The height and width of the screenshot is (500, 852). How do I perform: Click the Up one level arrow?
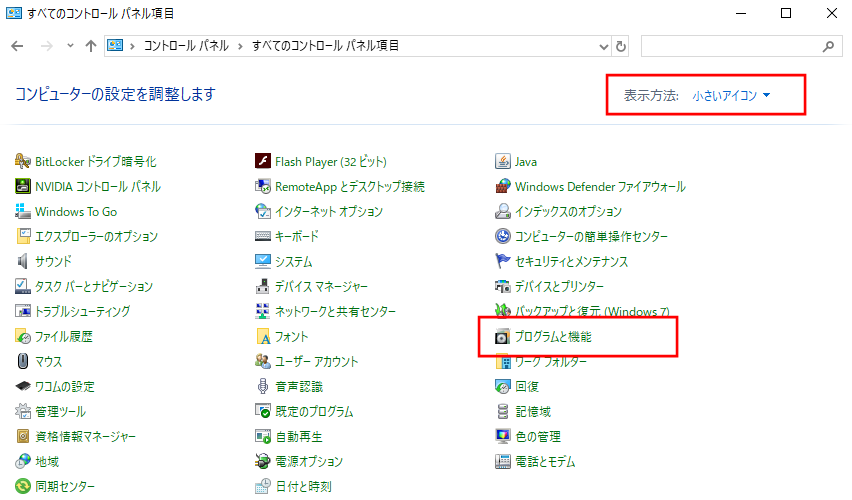pyautogui.click(x=91, y=46)
